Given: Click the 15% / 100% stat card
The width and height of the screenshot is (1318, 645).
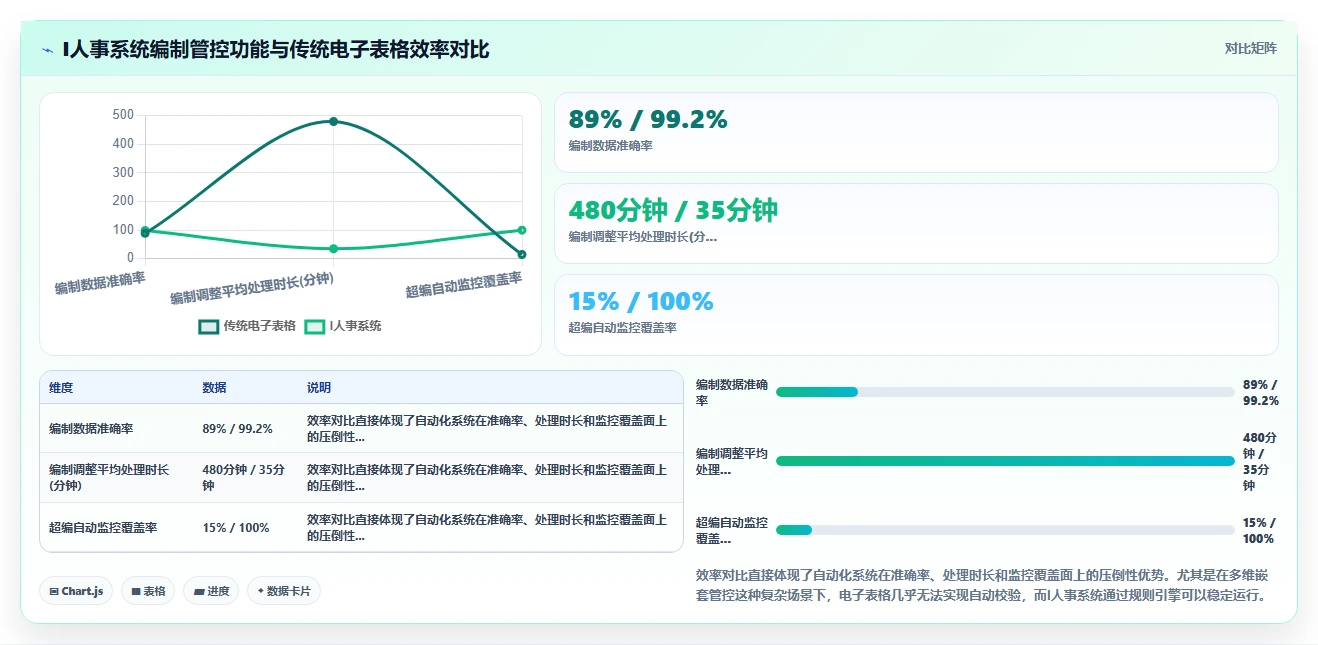Looking at the screenshot, I should tap(916, 314).
